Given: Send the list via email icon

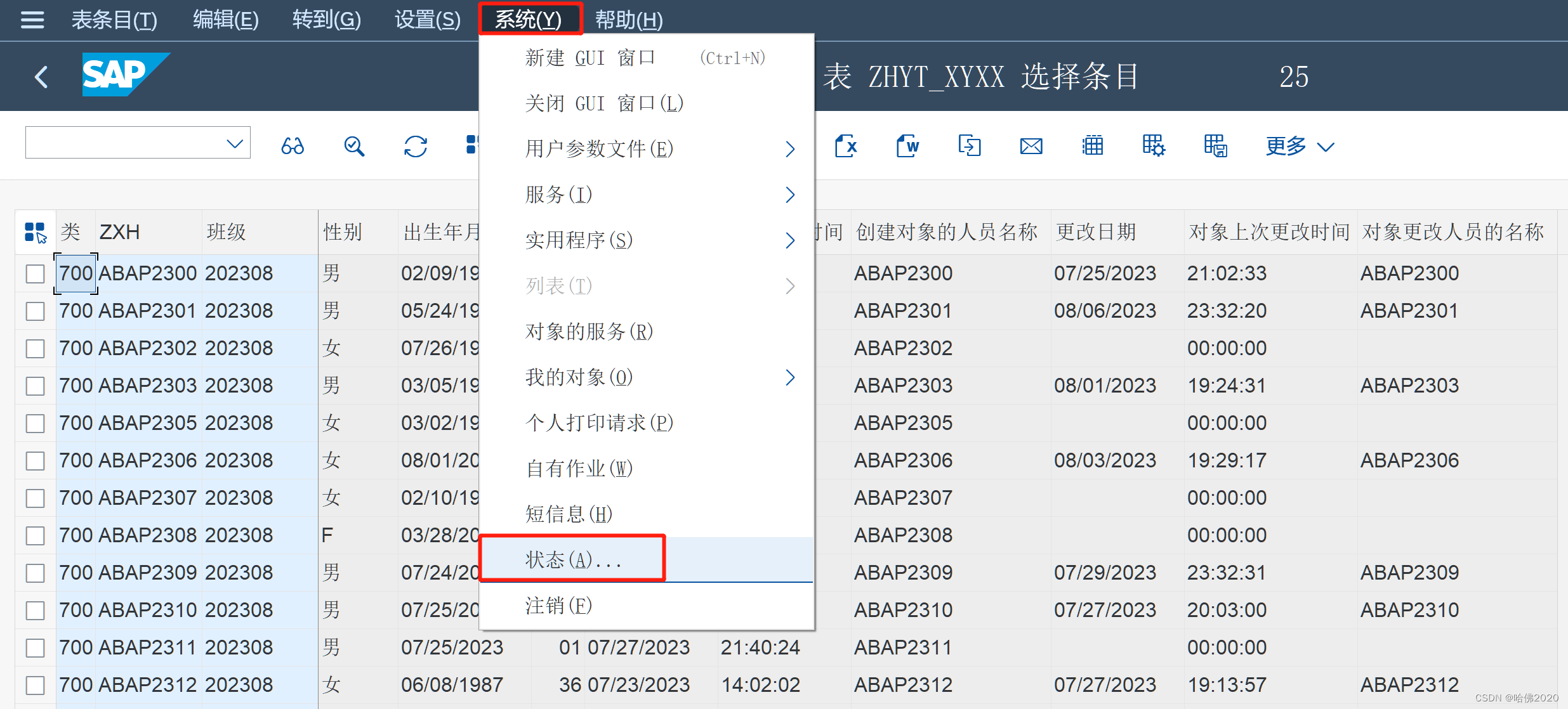Looking at the screenshot, I should (x=1030, y=146).
